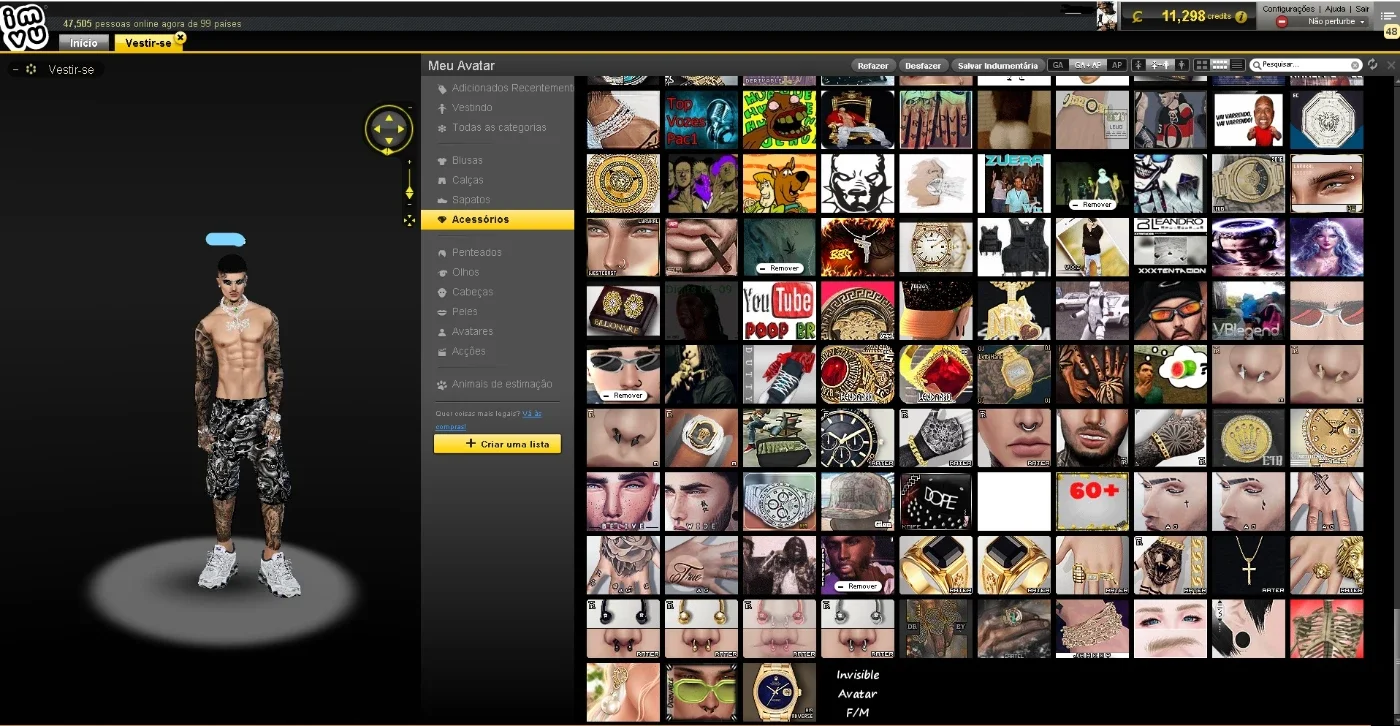
Task: Select the Scooby-Doo item thumbnail
Action: click(x=779, y=184)
